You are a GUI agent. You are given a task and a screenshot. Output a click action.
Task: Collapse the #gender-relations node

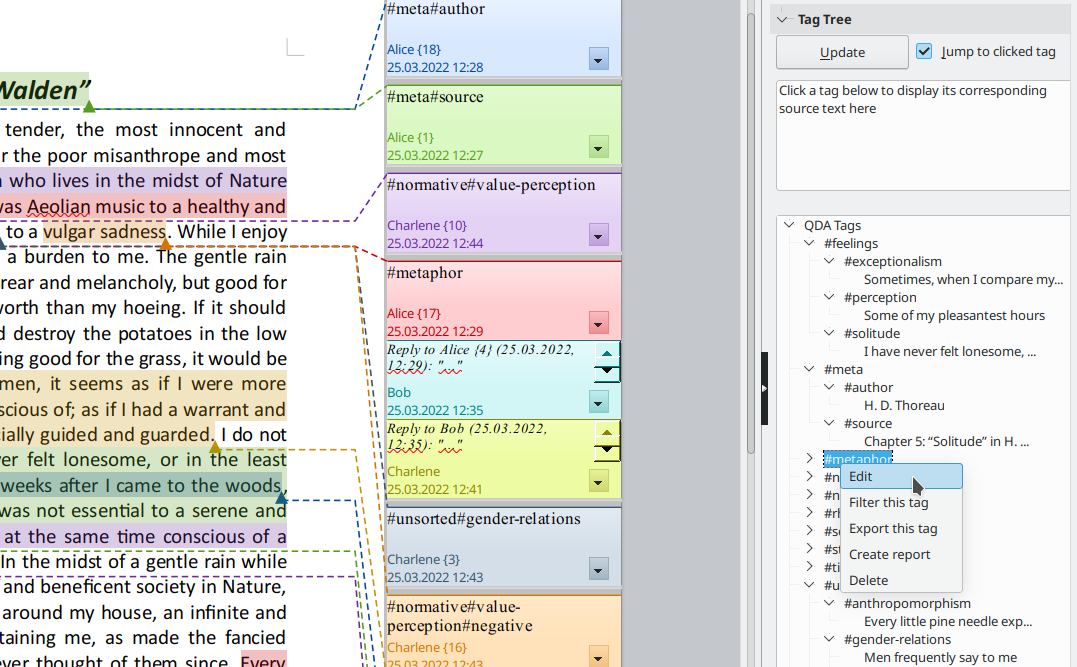[x=829, y=639]
